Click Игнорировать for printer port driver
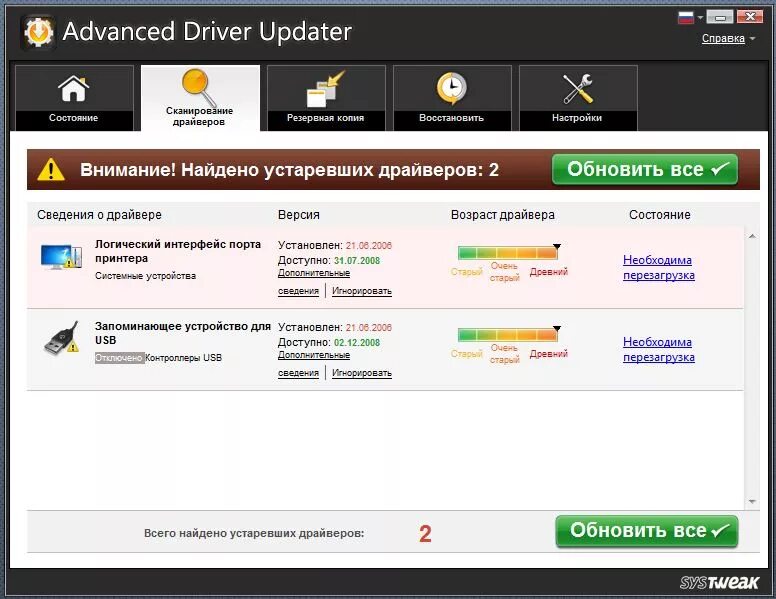Screen dimensions: 776x599 tap(362, 291)
